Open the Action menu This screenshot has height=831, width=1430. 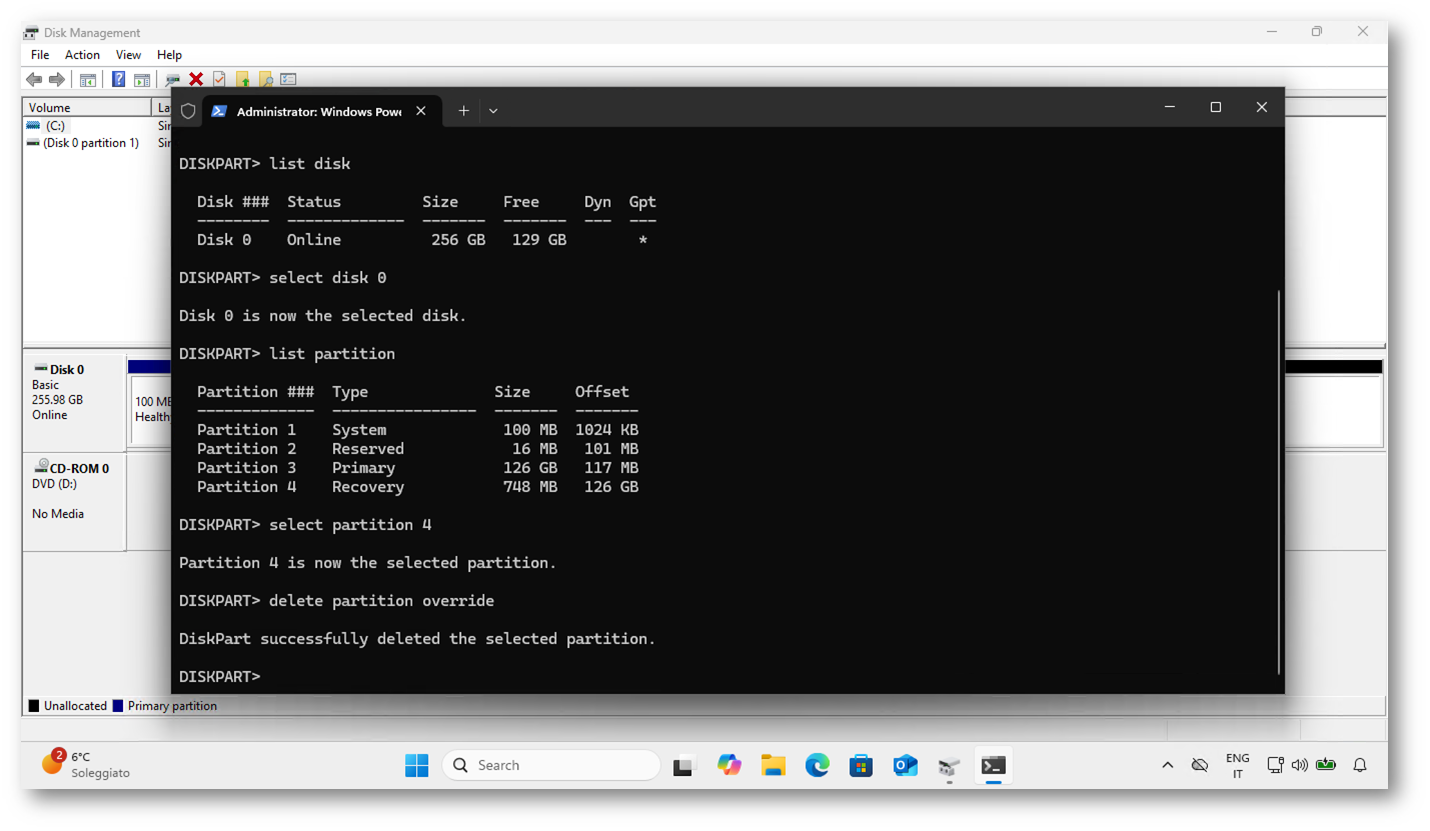coord(82,55)
